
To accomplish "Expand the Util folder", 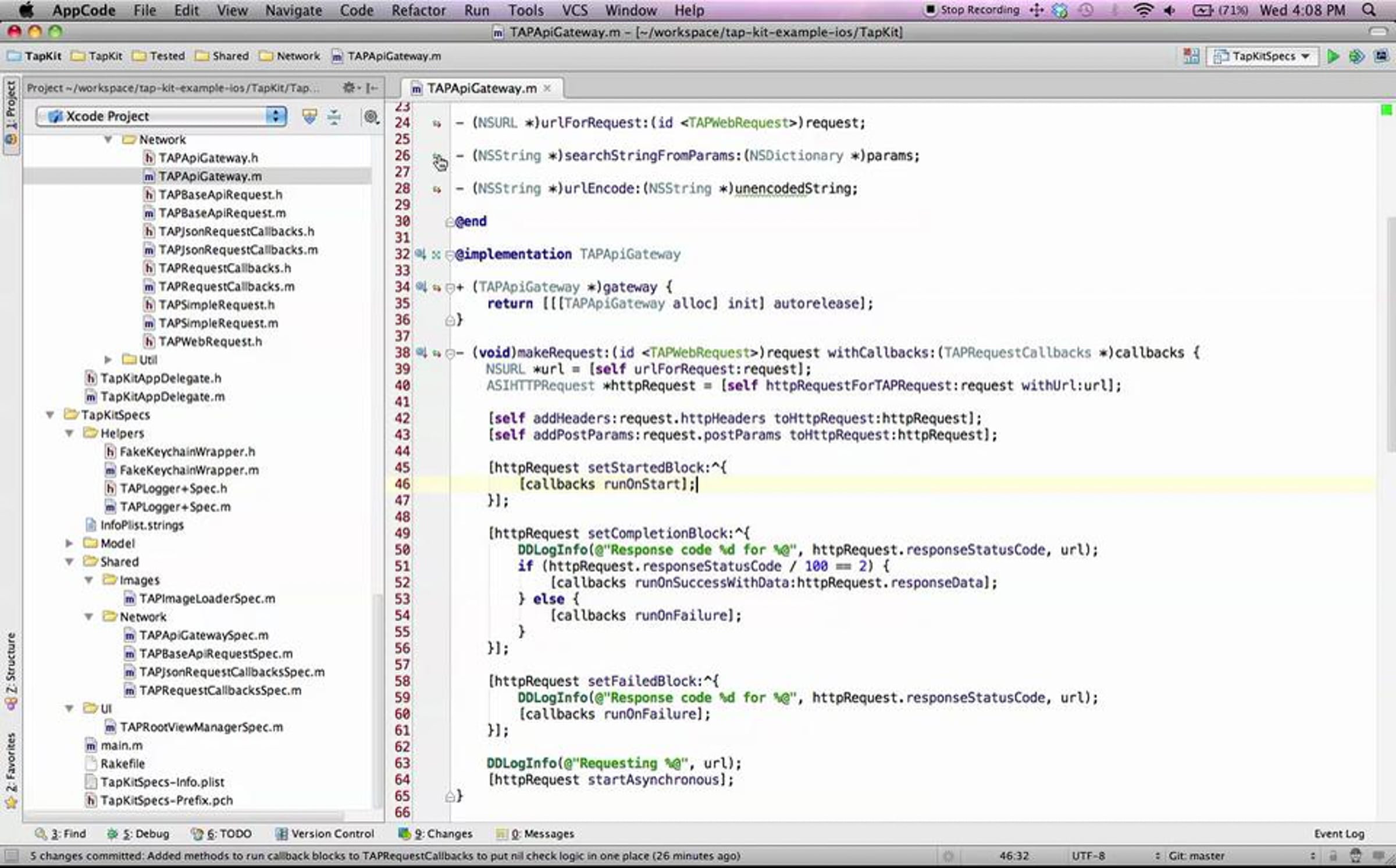I will (108, 360).
